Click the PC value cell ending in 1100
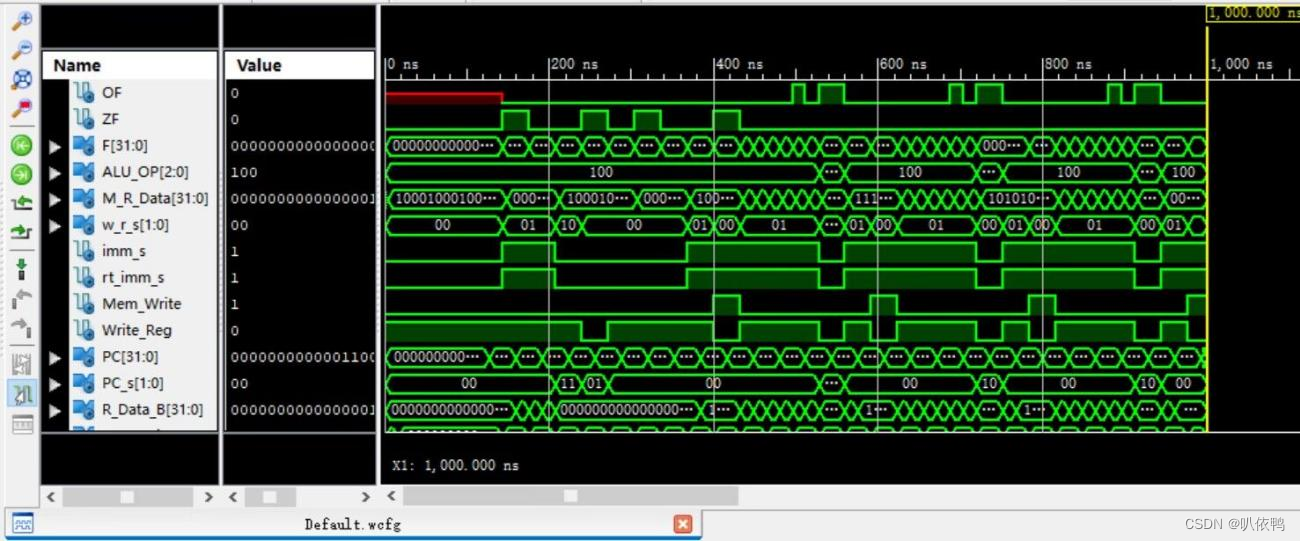This screenshot has height=541, width=1300. [x=300, y=357]
